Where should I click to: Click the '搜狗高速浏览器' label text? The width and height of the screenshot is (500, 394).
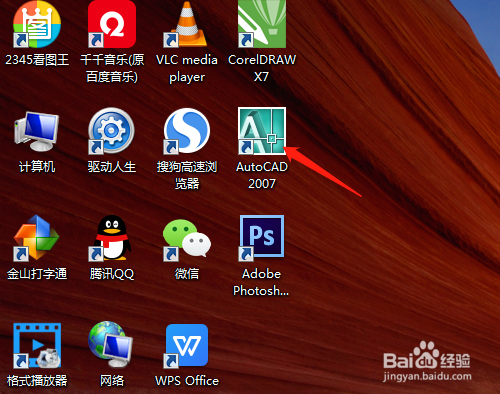[187, 175]
